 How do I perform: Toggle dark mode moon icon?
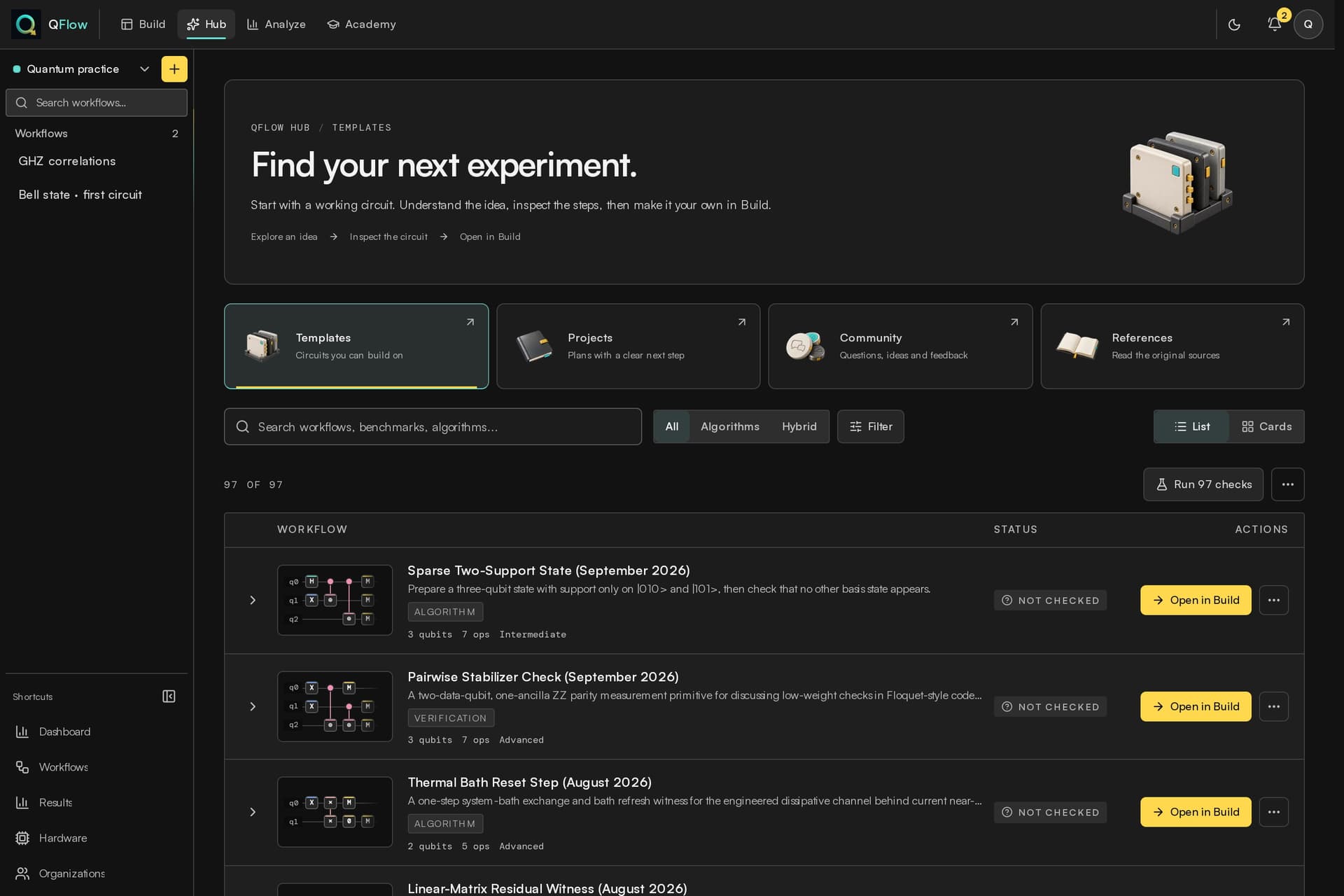click(x=1234, y=24)
